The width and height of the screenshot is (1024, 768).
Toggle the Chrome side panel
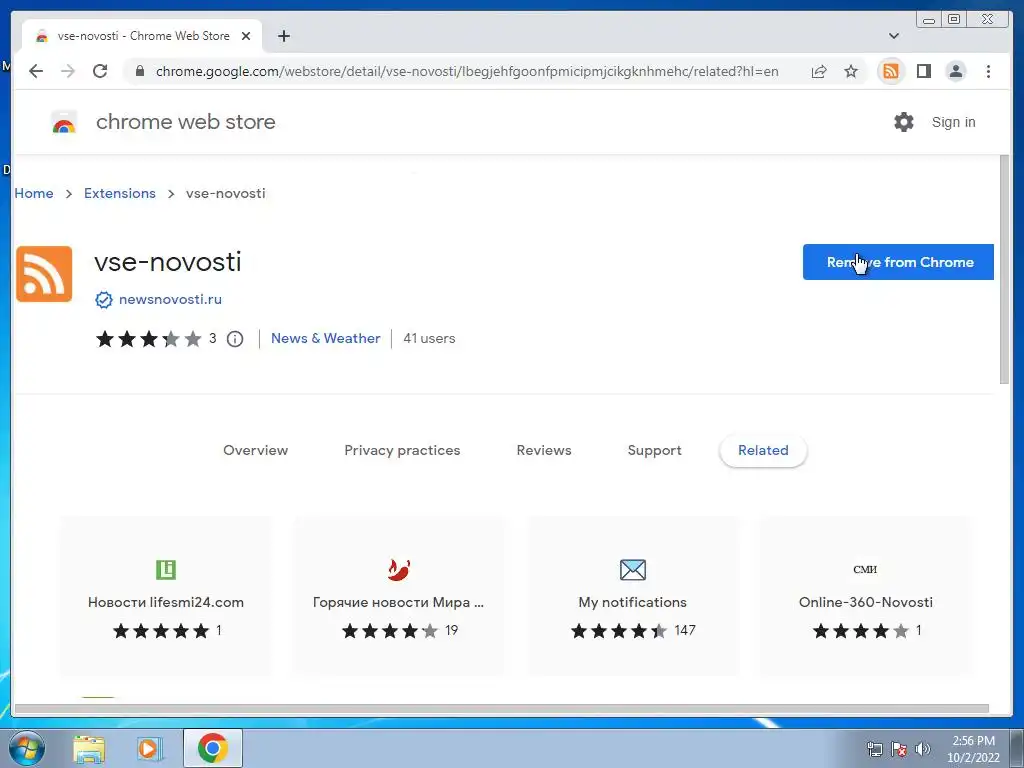pos(923,71)
